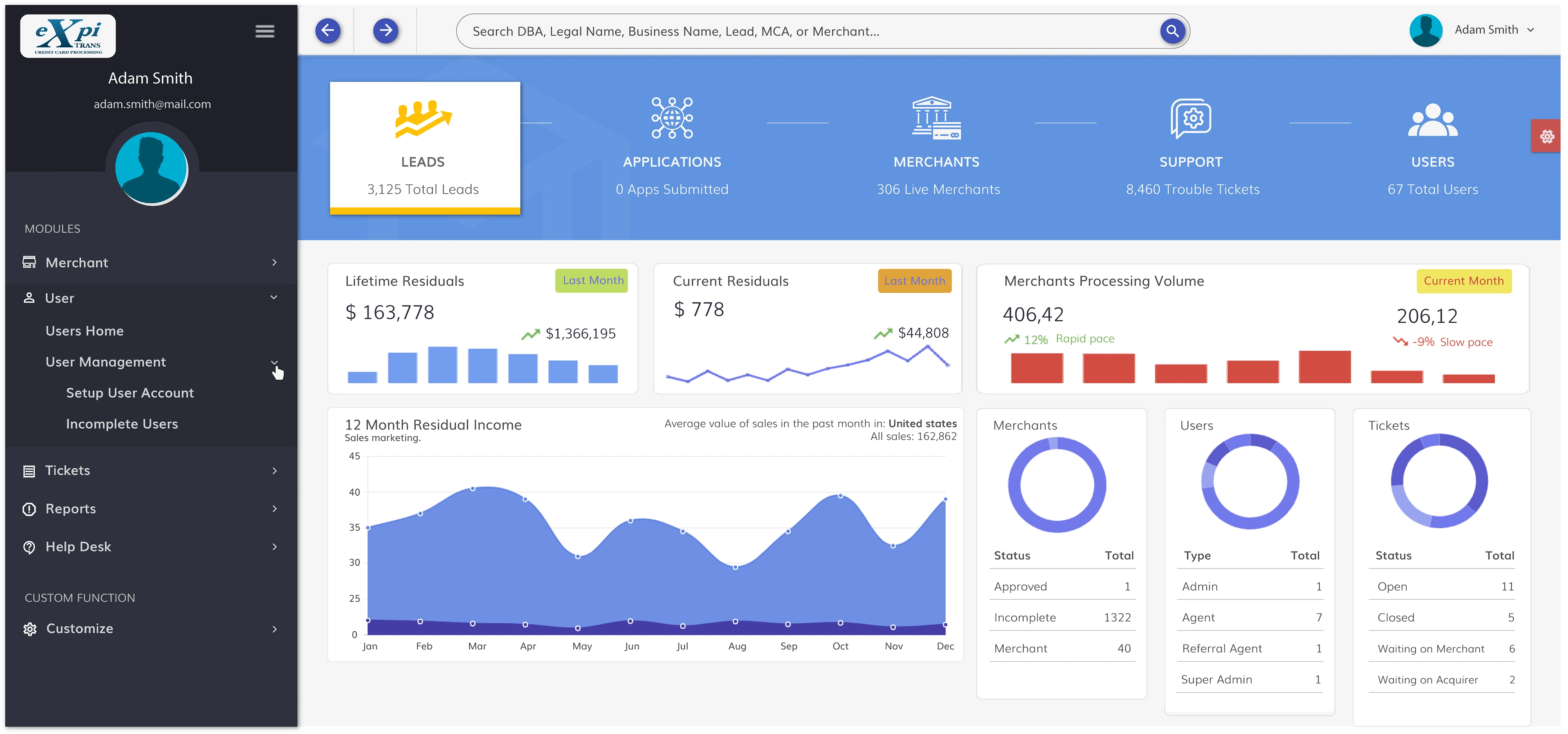1568x734 pixels.
Task: Click the Merchants bank building icon
Action: (936, 118)
